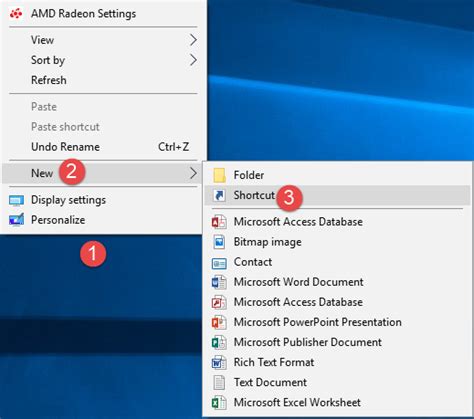The image size is (474, 419).
Task: Click the Contact card icon
Action: [219, 263]
